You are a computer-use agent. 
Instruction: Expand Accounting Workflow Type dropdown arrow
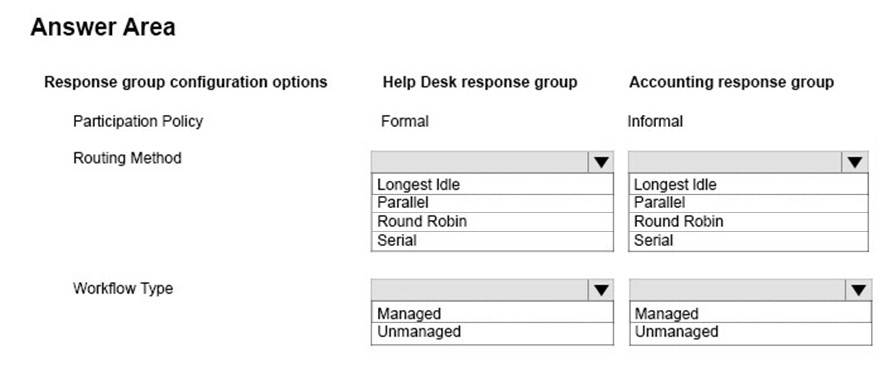[859, 290]
